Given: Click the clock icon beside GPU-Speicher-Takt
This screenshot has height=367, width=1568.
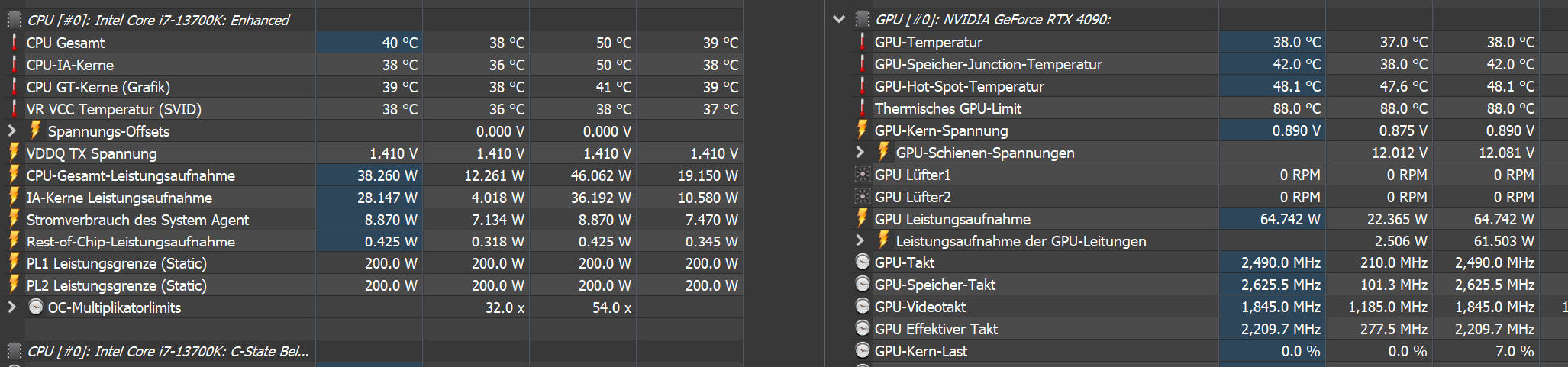Looking at the screenshot, I should pyautogui.click(x=863, y=285).
